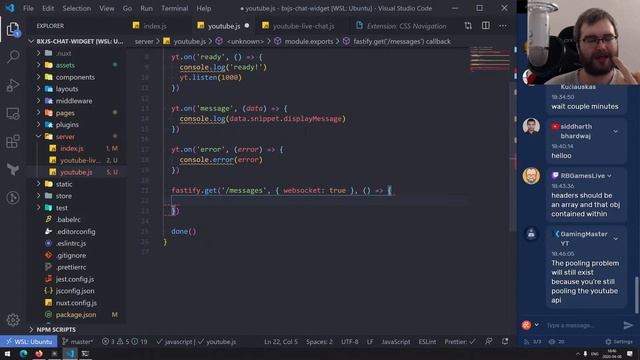Click RBGamesLive's avatar in chat

(531, 176)
